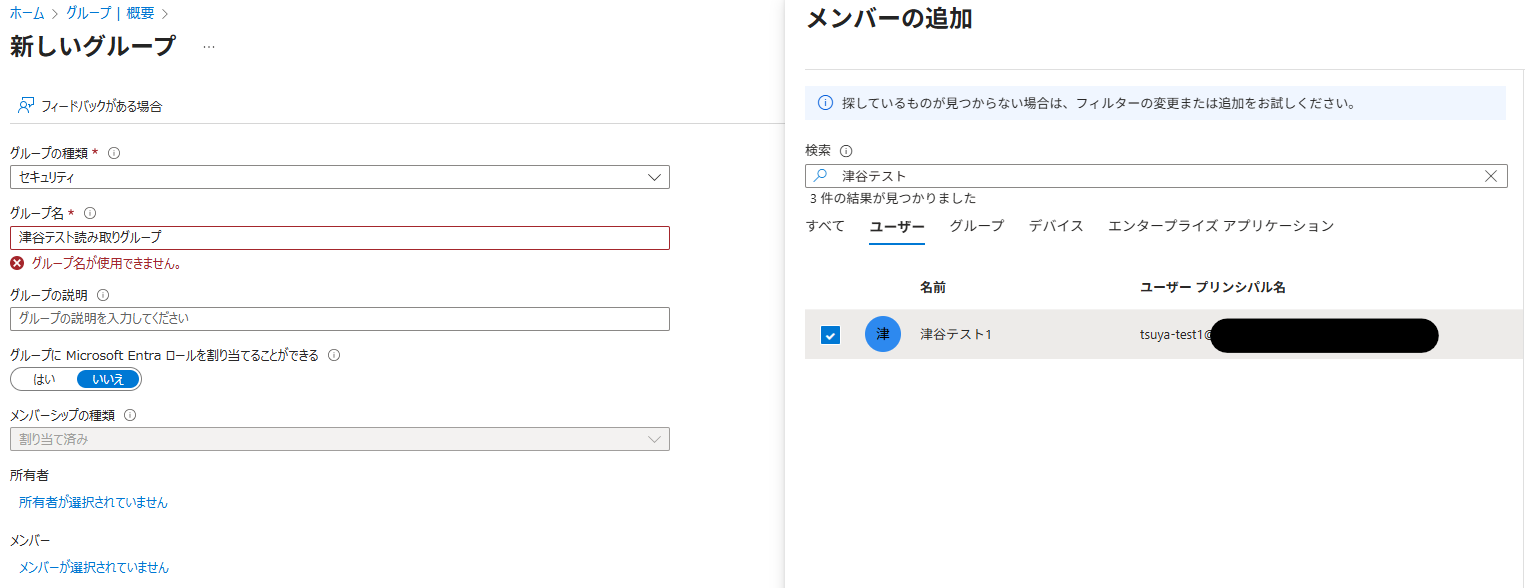Click the info icon next to 検索 label
The image size is (1525, 588).
(847, 149)
